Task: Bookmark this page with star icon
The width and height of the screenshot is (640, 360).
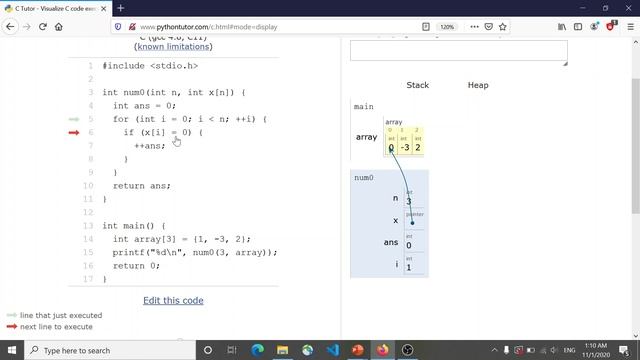Action: click(502, 27)
